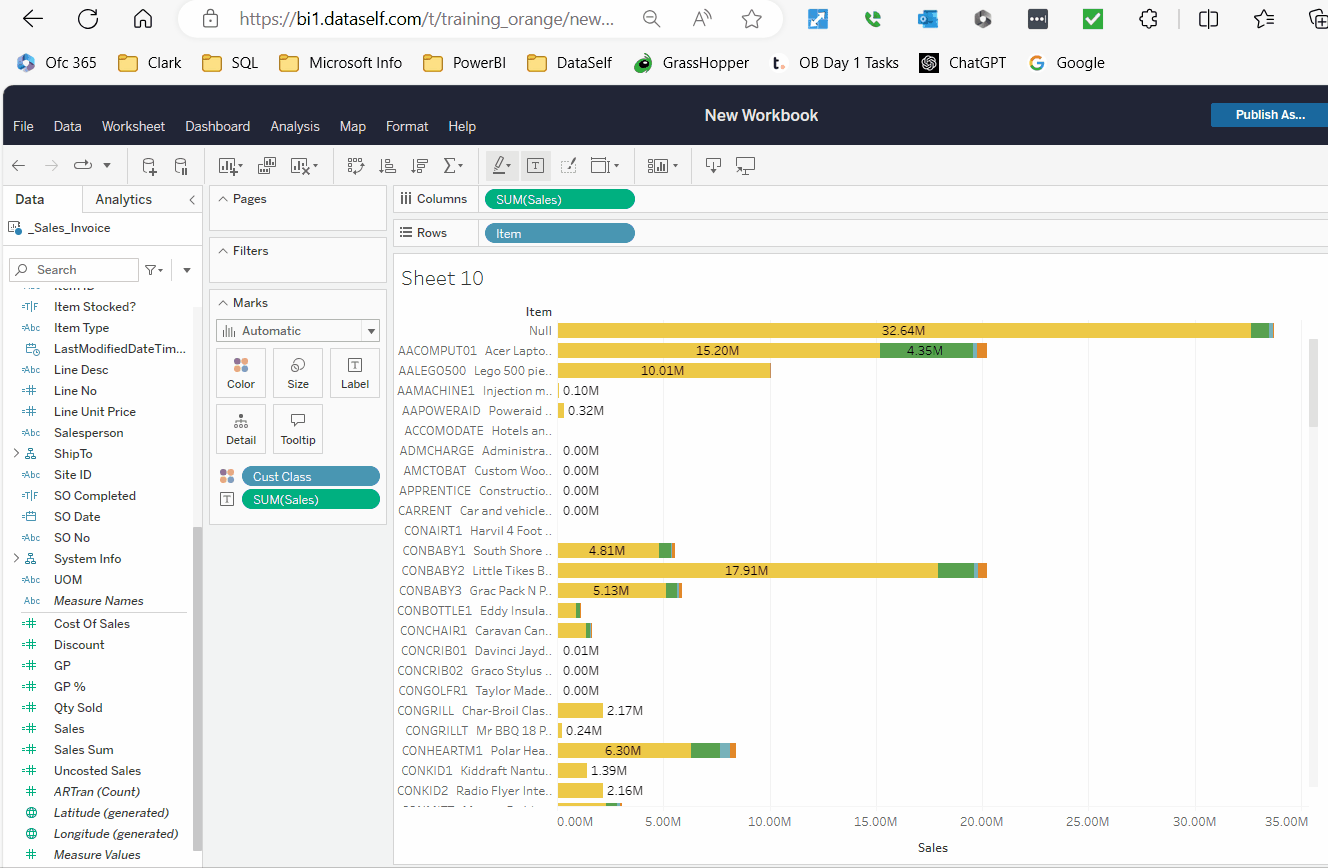Click the Swap Rows and Columns icon

(x=356, y=166)
